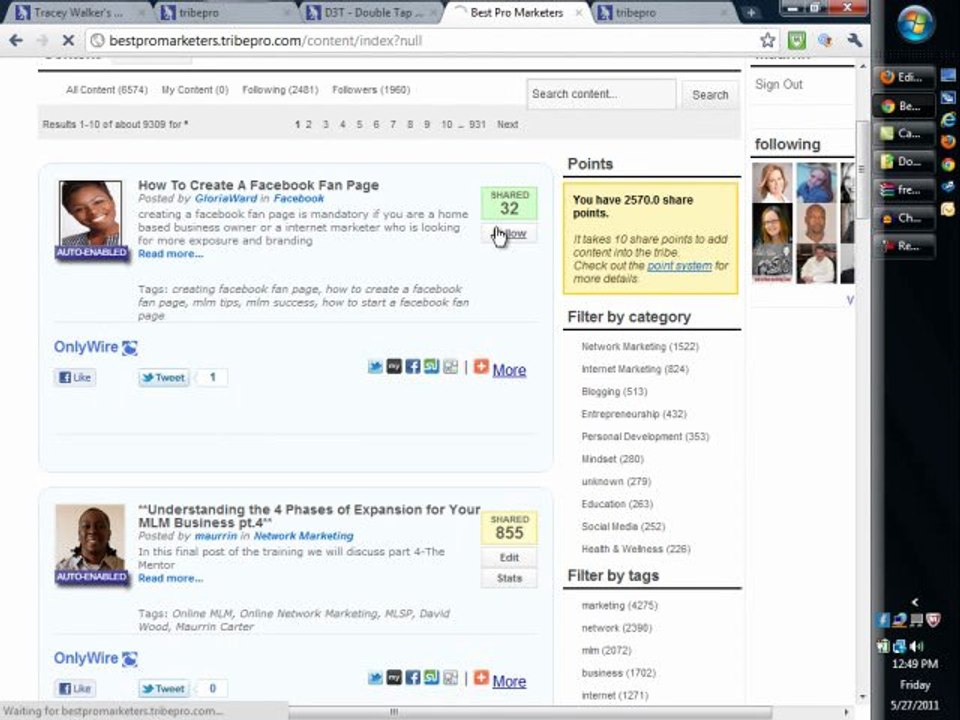The width and height of the screenshot is (960, 720).
Task: Click the OnlyWire logo icon under the first post
Action: coord(130,348)
